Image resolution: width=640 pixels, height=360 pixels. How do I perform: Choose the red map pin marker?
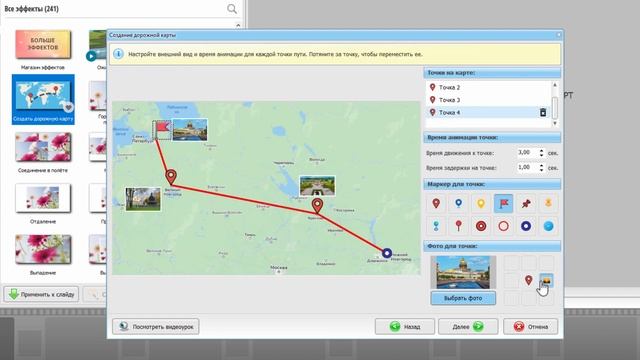(436, 203)
